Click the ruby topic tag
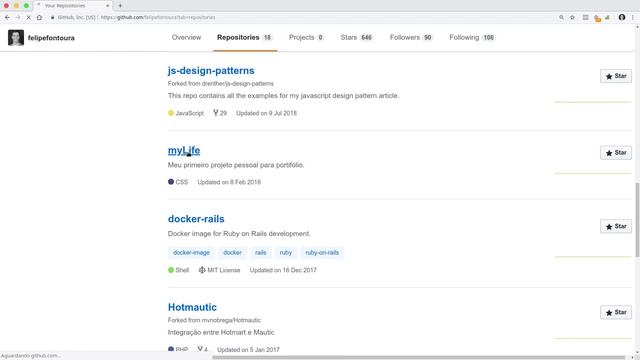 click(286, 253)
